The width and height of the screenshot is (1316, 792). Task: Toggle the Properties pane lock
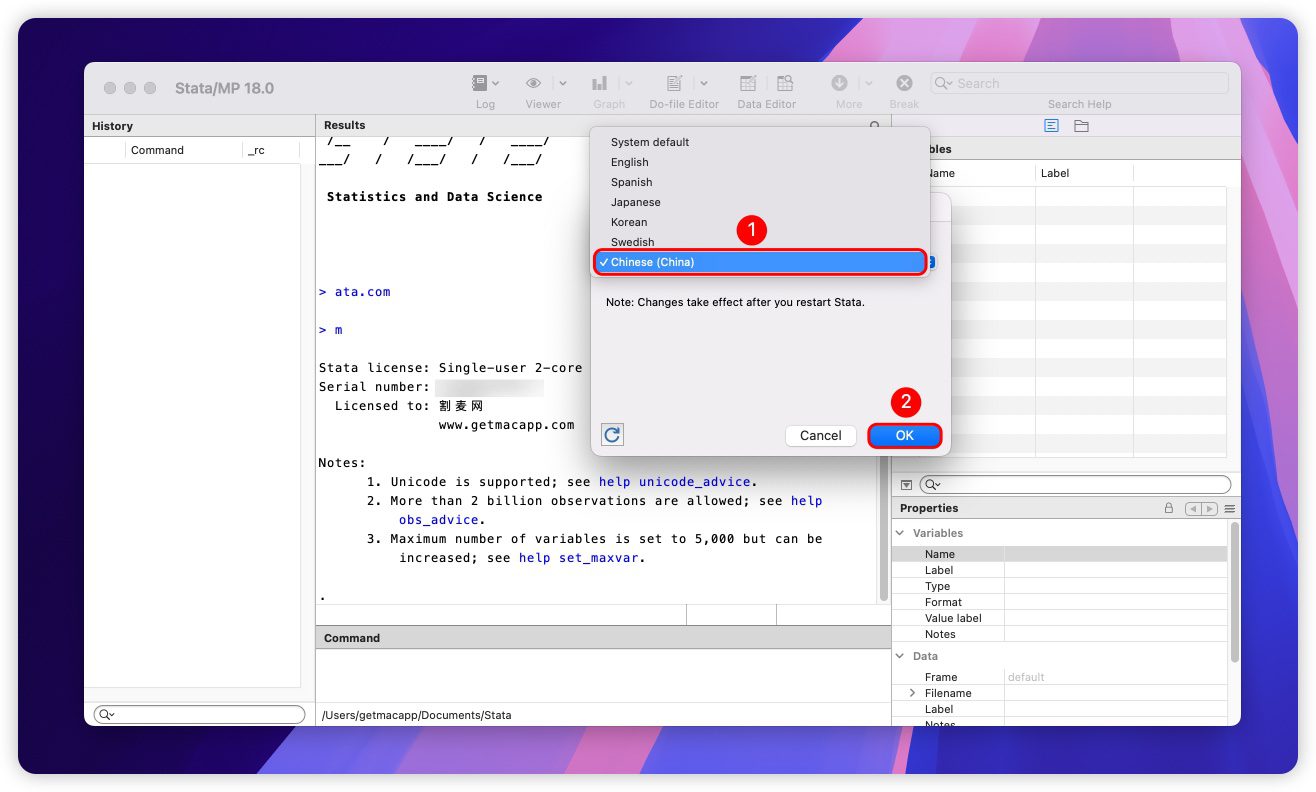coord(1168,509)
